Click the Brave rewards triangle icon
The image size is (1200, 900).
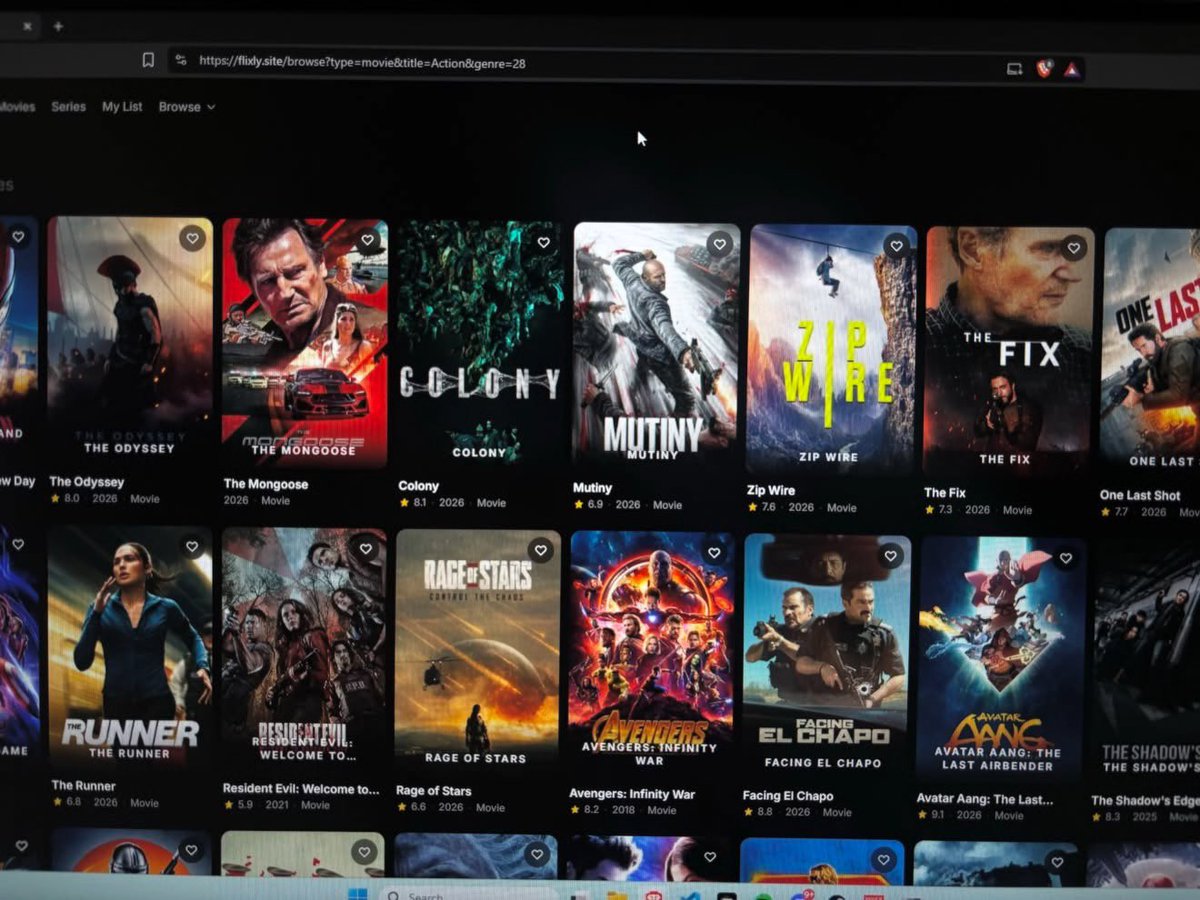point(1072,70)
